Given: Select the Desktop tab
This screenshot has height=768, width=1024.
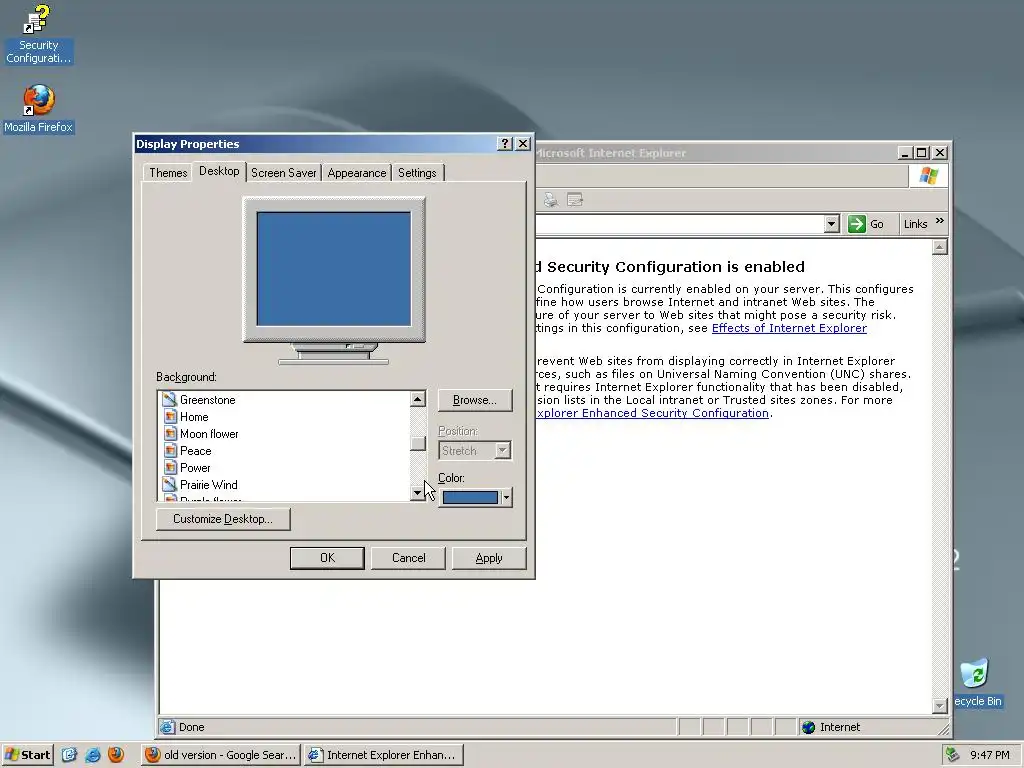Looking at the screenshot, I should coord(219,171).
